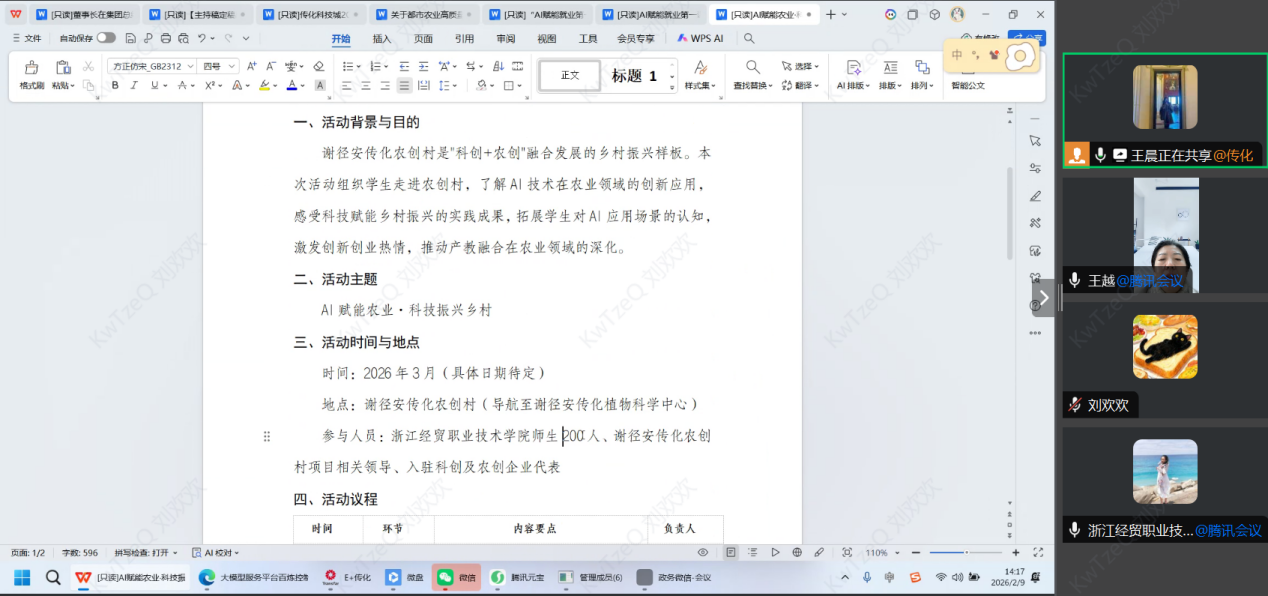Switch to the 插入 ribbon tab

pyautogui.click(x=382, y=38)
